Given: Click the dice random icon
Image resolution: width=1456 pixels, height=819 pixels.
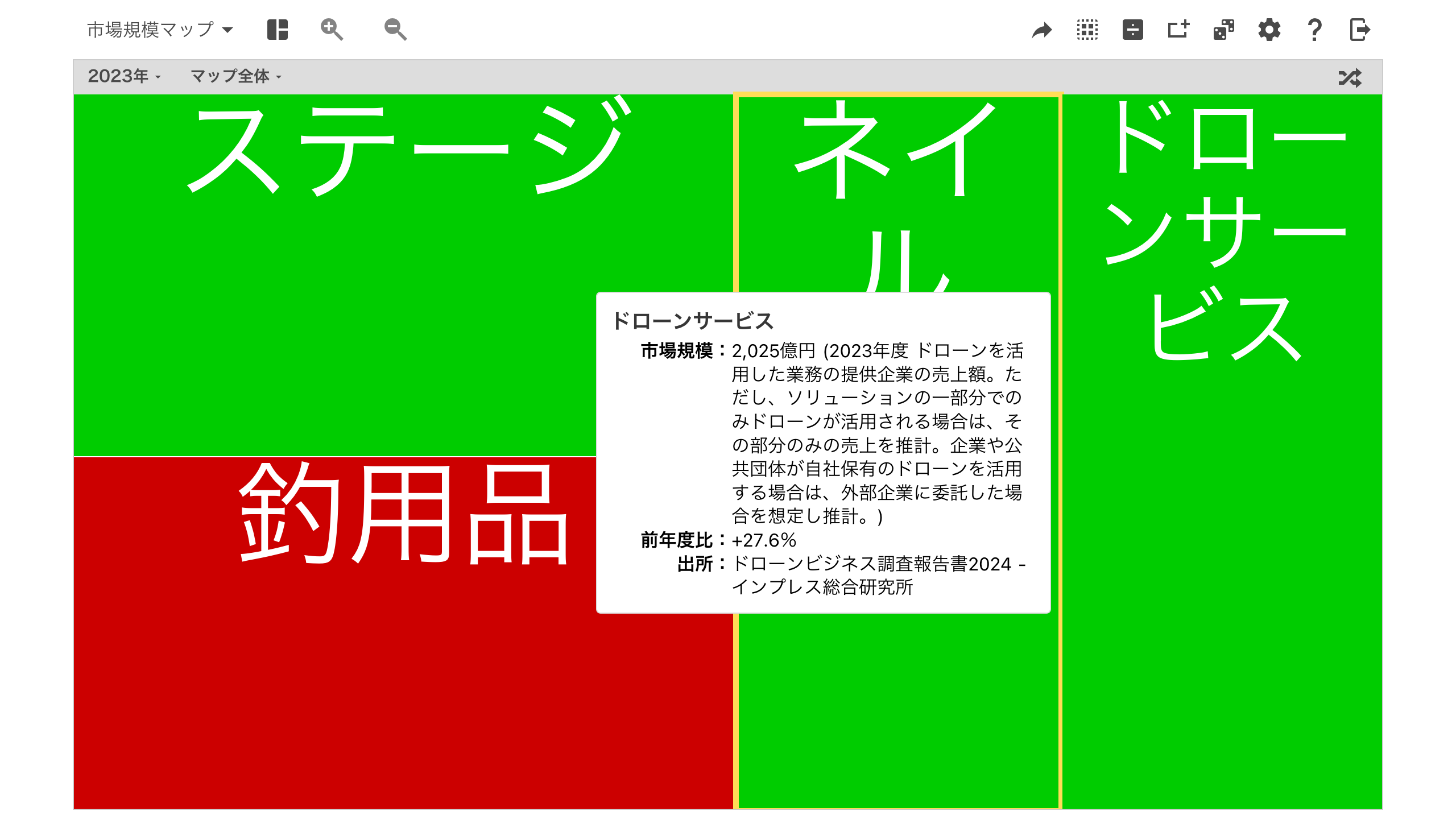Looking at the screenshot, I should (x=1224, y=30).
